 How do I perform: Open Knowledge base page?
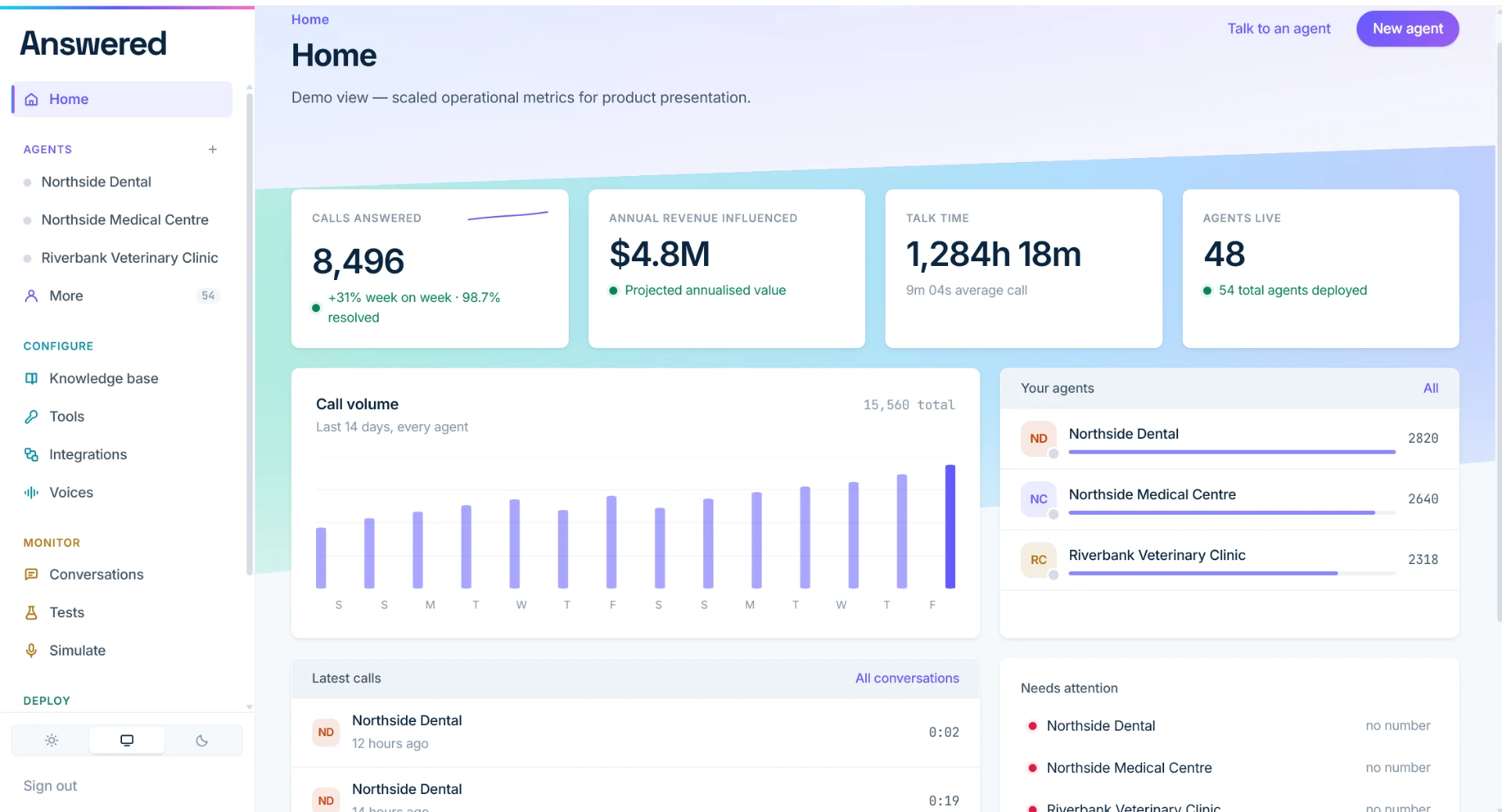(x=122, y=379)
